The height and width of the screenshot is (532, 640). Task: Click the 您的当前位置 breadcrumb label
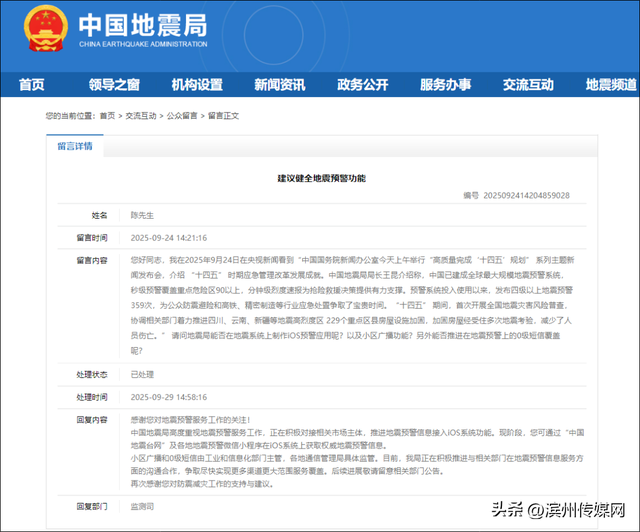(71, 116)
